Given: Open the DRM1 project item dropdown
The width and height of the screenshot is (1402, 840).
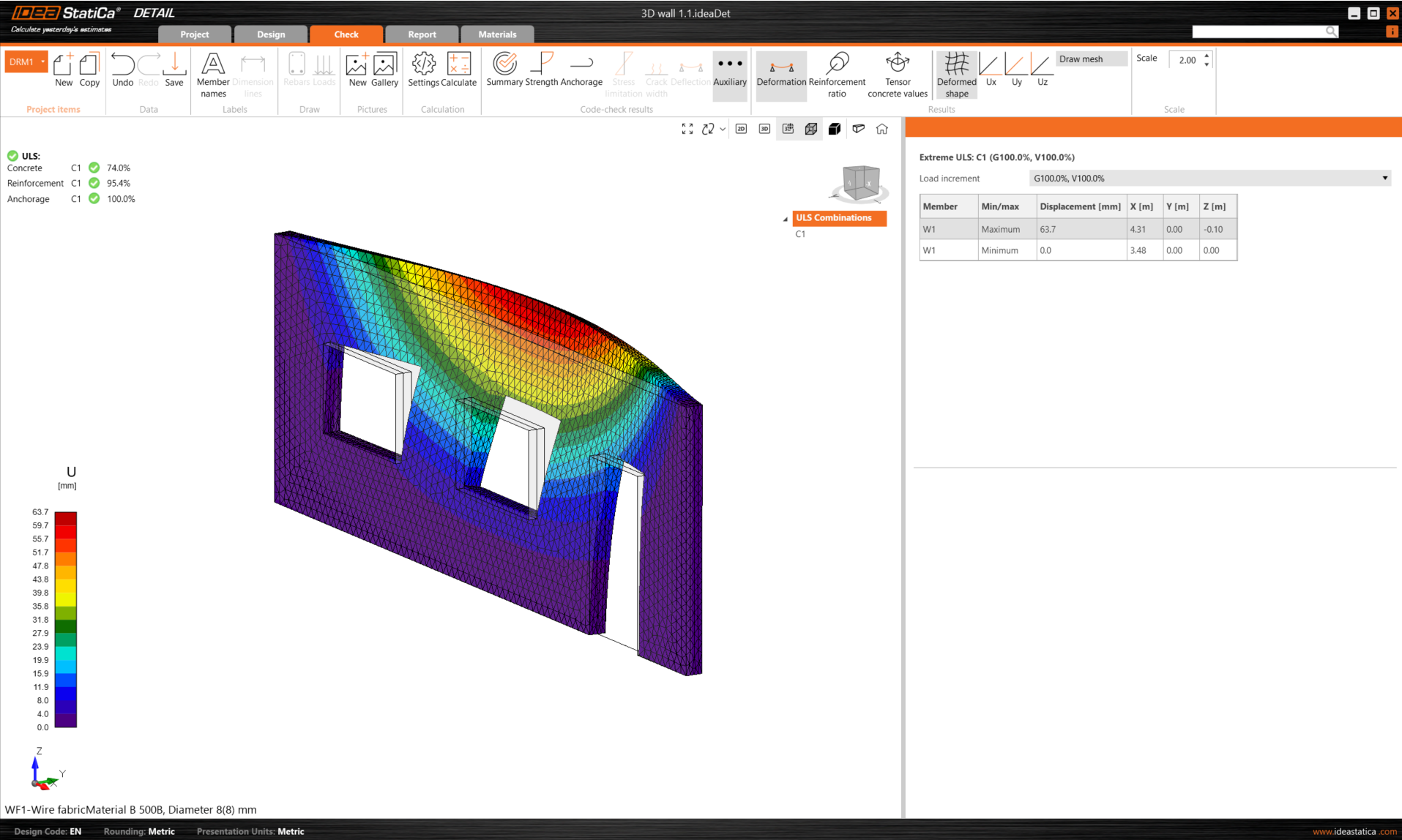Looking at the screenshot, I should click(43, 62).
